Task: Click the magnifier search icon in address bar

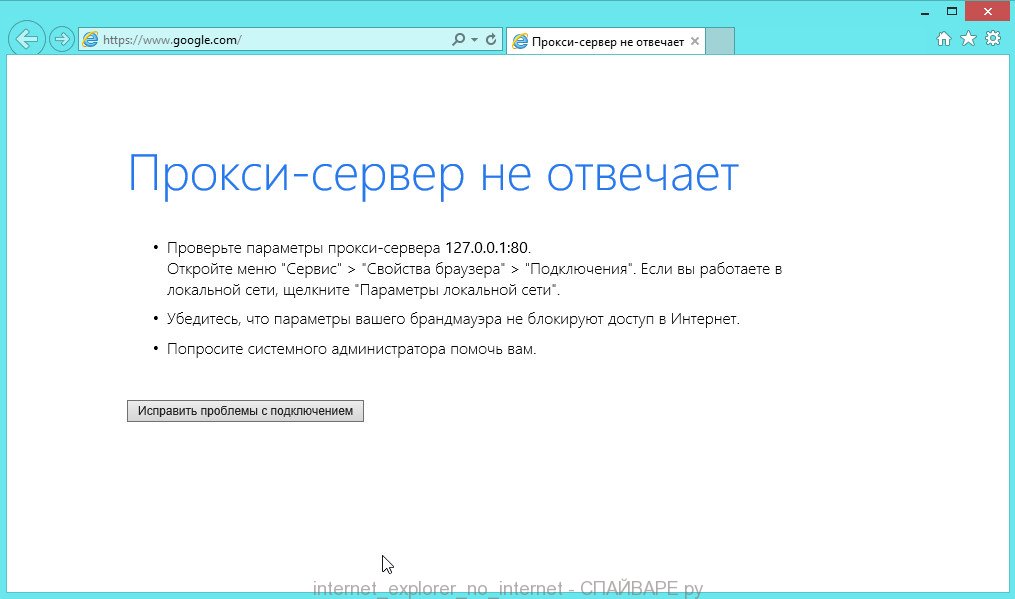Action: pyautogui.click(x=458, y=40)
